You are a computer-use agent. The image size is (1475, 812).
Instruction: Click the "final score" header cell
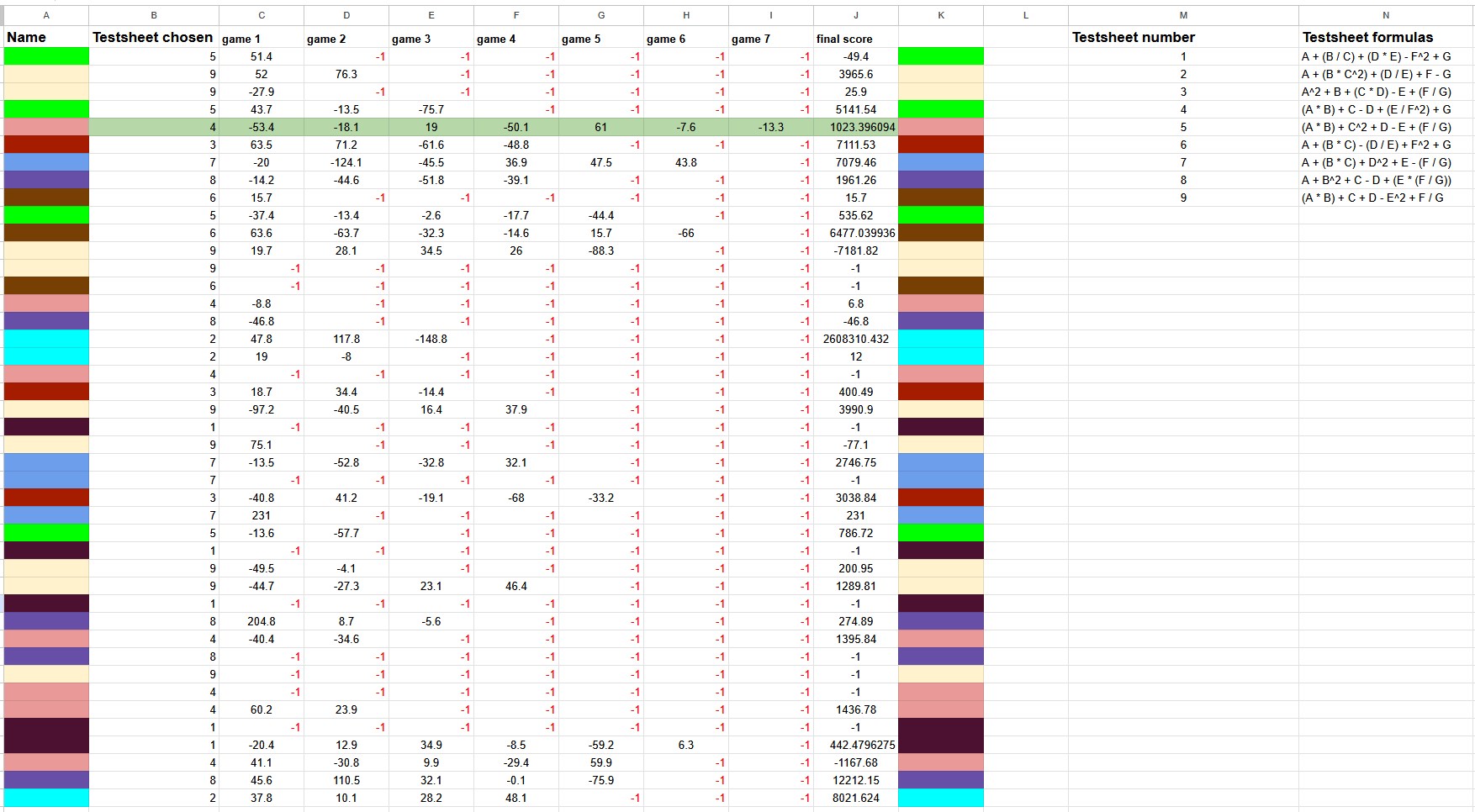click(x=856, y=37)
